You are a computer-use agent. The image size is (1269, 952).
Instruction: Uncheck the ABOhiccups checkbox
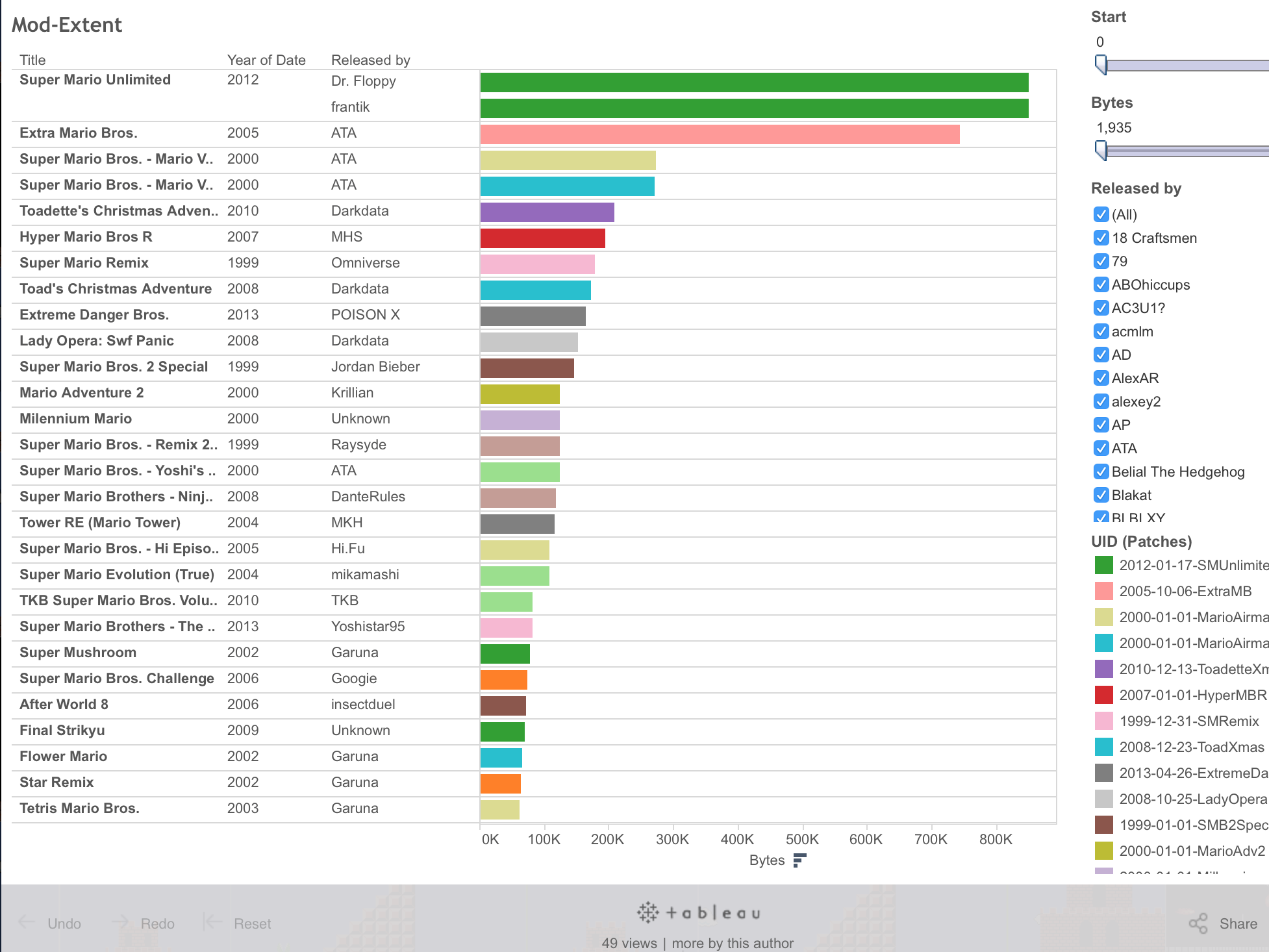coord(1101,284)
